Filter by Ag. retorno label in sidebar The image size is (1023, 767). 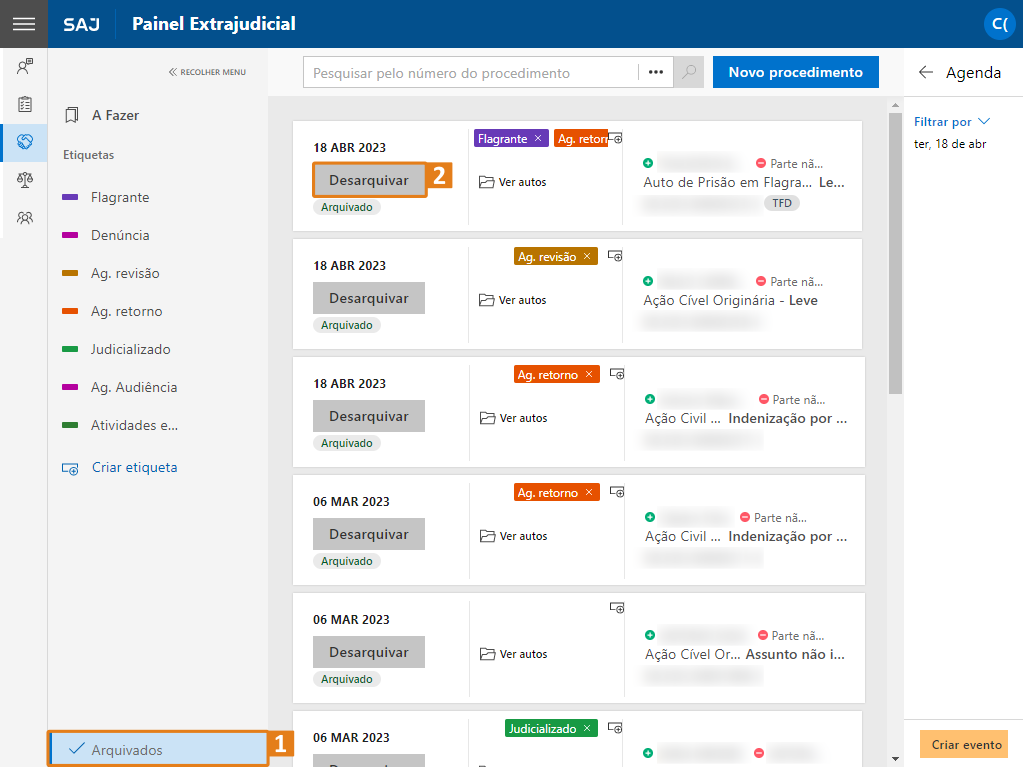[x=112, y=311]
